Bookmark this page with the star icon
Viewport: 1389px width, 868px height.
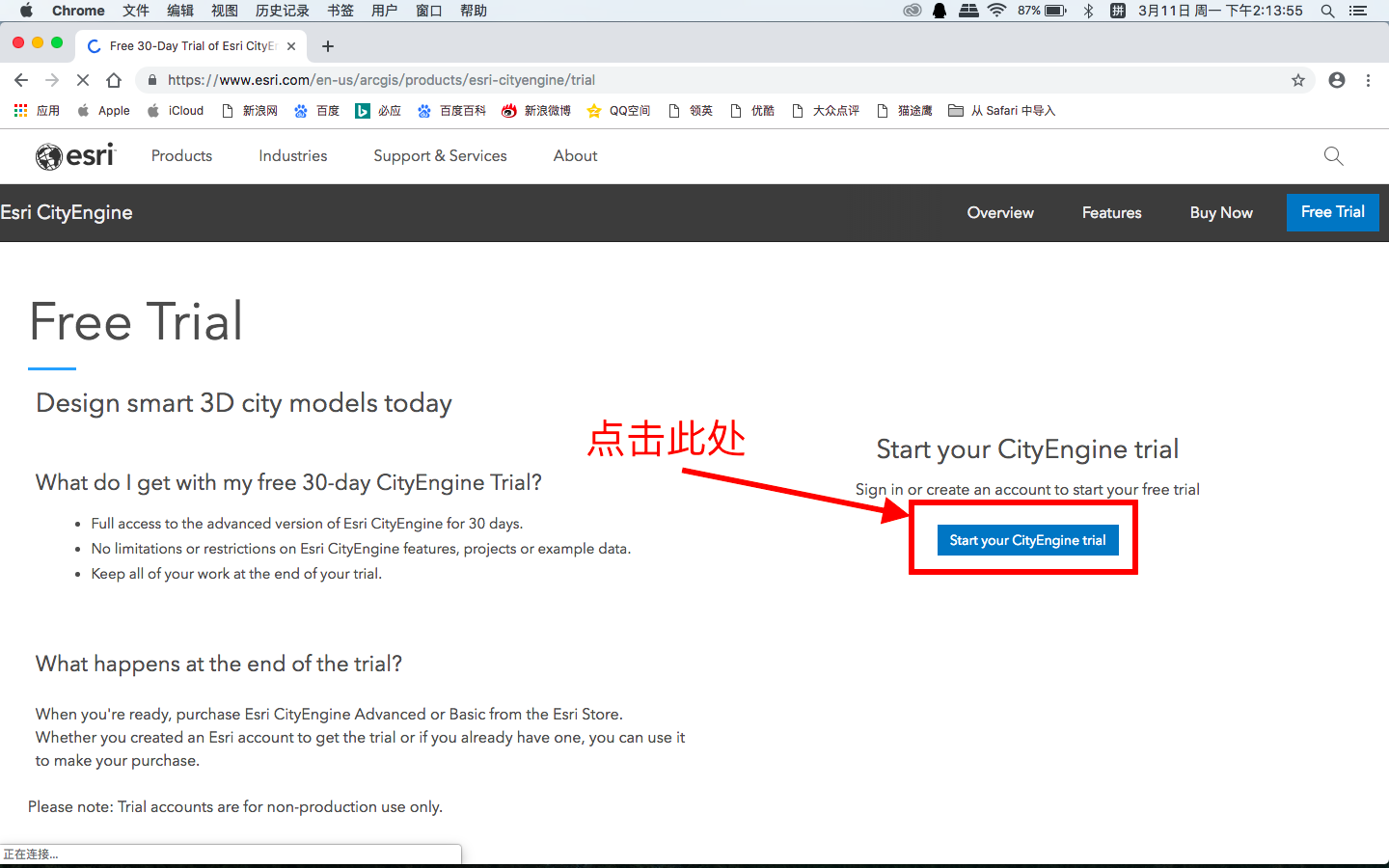pyautogui.click(x=1298, y=80)
